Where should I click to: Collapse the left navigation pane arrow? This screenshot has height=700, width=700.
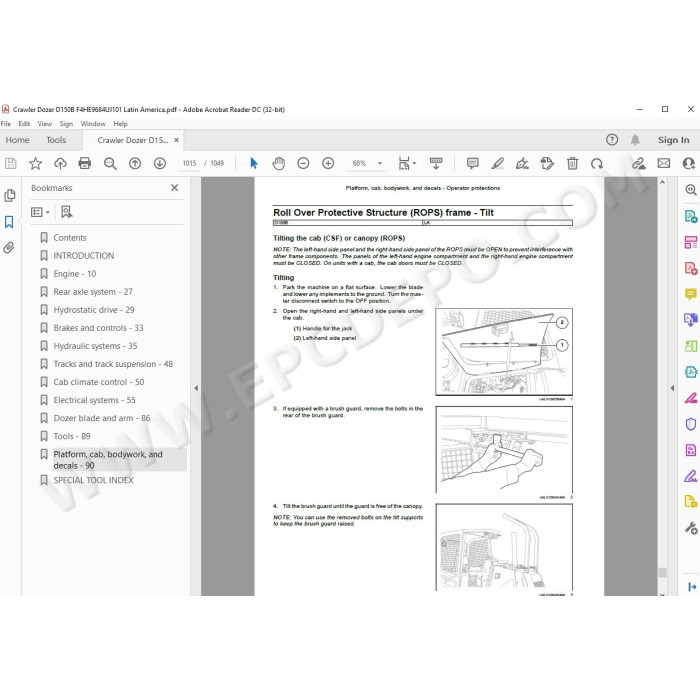click(196, 388)
